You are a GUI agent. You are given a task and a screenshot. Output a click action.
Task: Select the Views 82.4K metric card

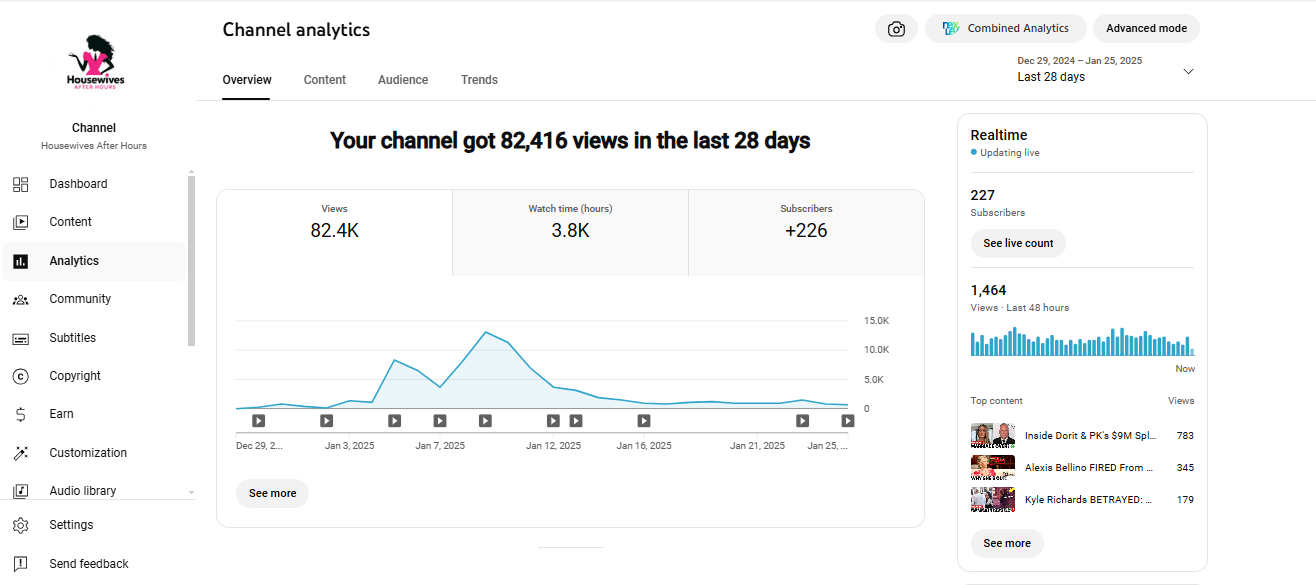tap(335, 232)
